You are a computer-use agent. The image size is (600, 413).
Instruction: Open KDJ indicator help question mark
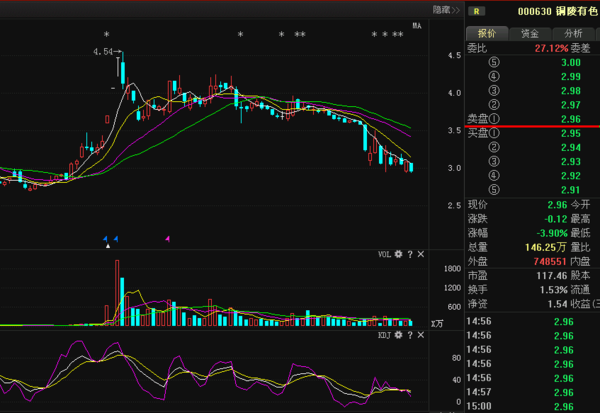click(x=410, y=335)
